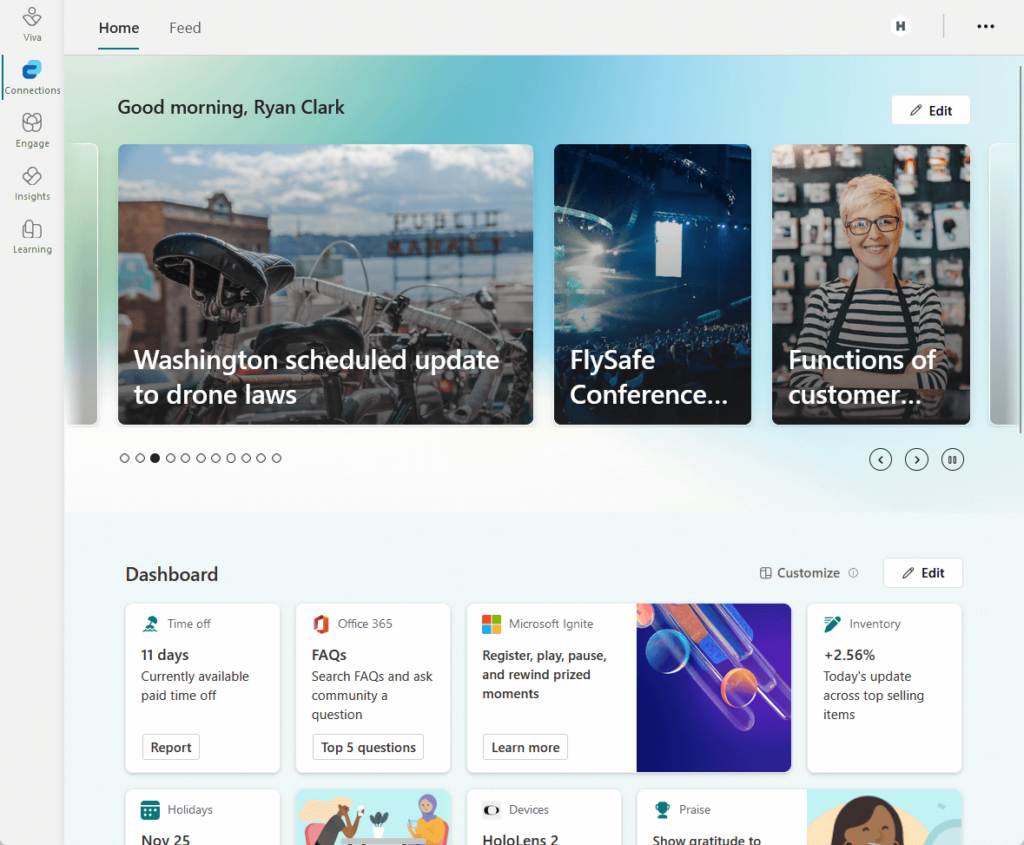Click Edit button next to greeting
Image resolution: width=1024 pixels, height=845 pixels.
click(931, 110)
